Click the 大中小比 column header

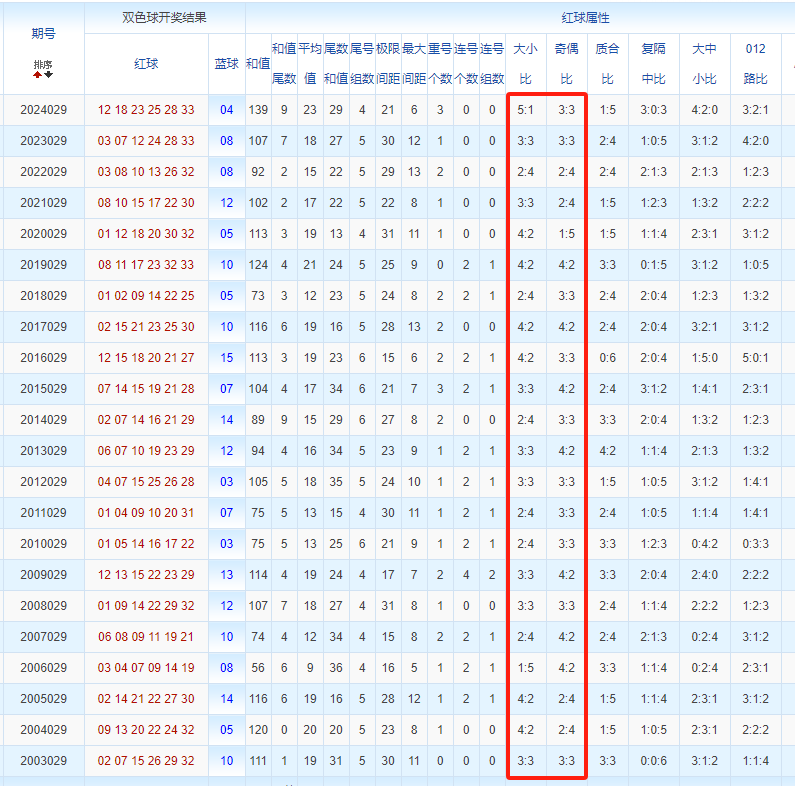click(x=705, y=63)
